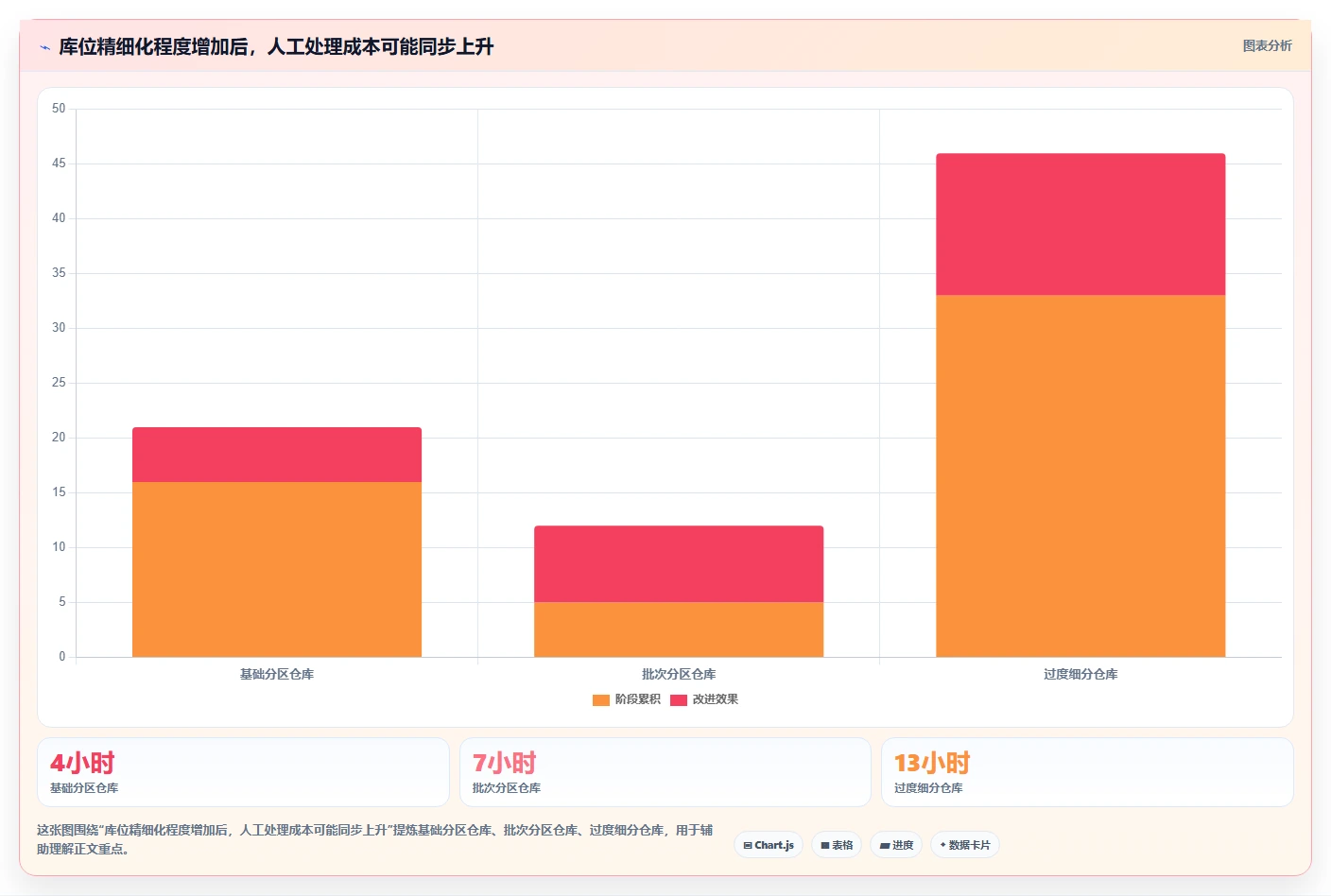Click the y-axis value 25
1331x896 pixels.
pyautogui.click(x=59, y=383)
